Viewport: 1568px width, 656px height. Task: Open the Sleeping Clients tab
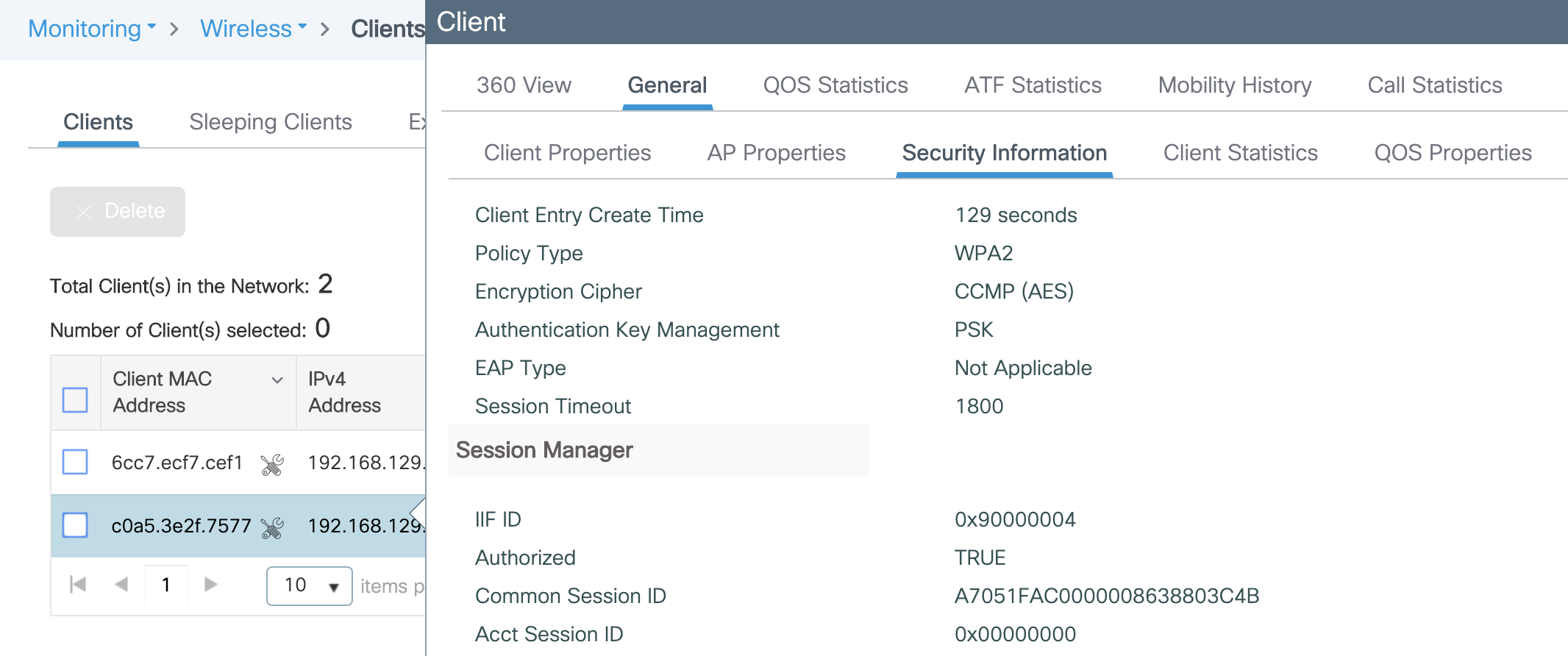pyautogui.click(x=271, y=122)
